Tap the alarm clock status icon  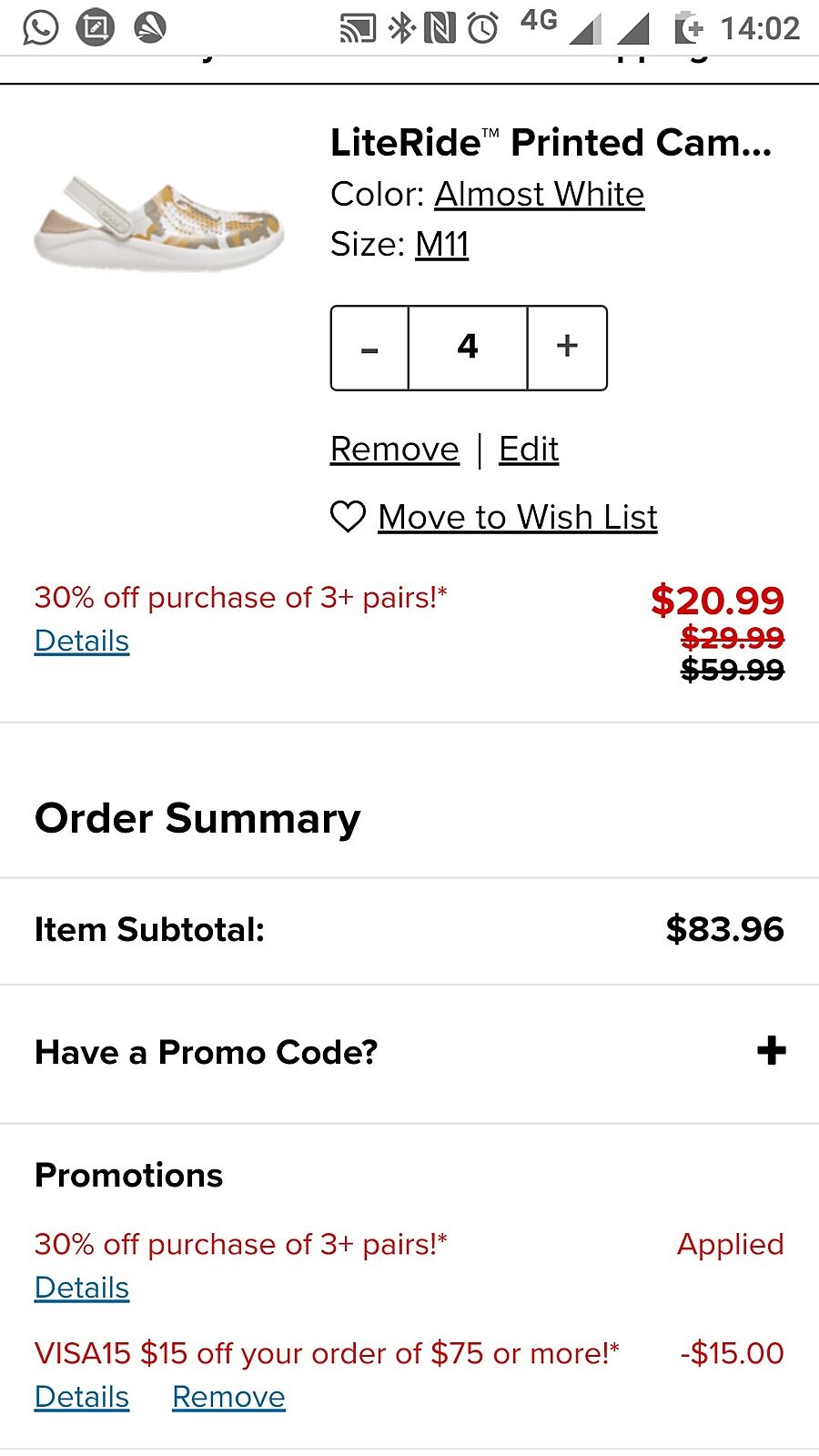483,28
